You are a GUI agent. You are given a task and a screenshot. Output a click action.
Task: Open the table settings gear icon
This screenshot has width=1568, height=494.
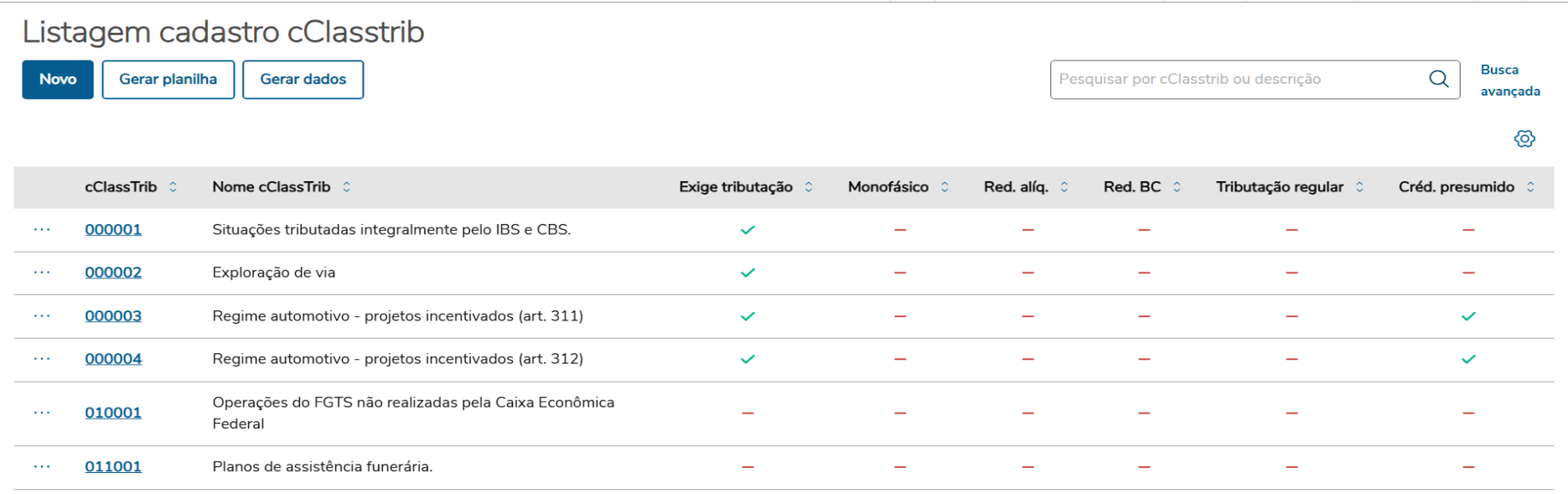(x=1524, y=139)
